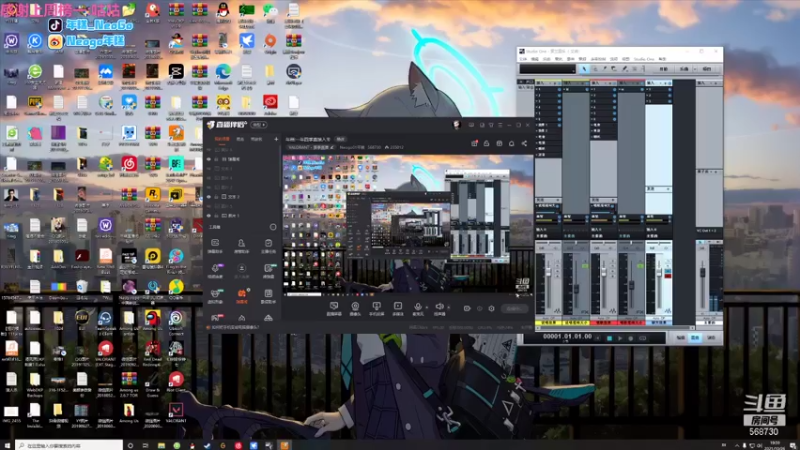This screenshot has height=450, width=800.
Task: Select eraser tool in Studio One toolbar
Action: click(x=614, y=69)
